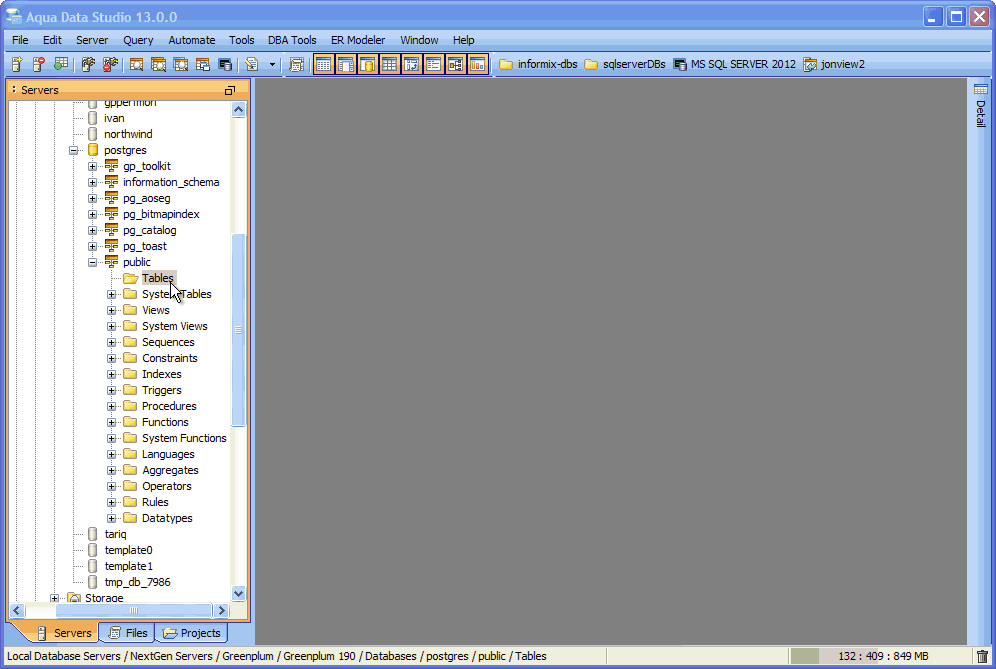The height and width of the screenshot is (669, 996).
Task: Toggle the first highlighted grid view button
Action: coord(323,64)
